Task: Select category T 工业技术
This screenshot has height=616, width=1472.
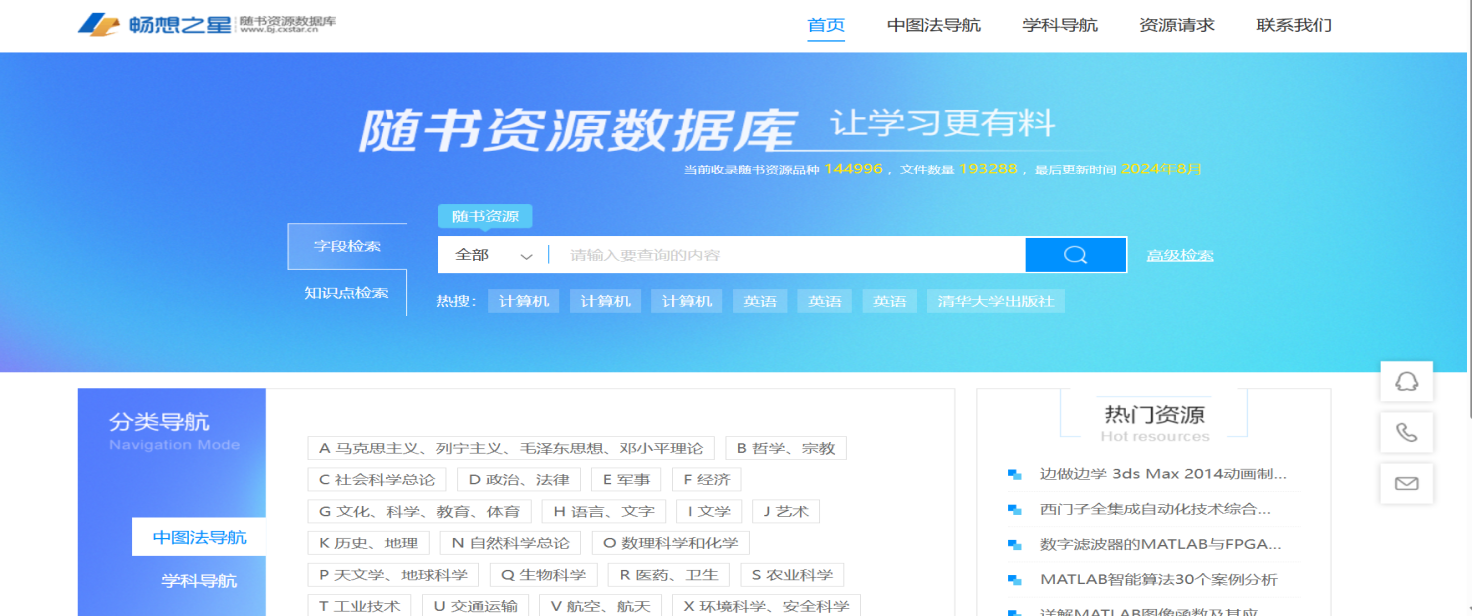Action: 359,605
